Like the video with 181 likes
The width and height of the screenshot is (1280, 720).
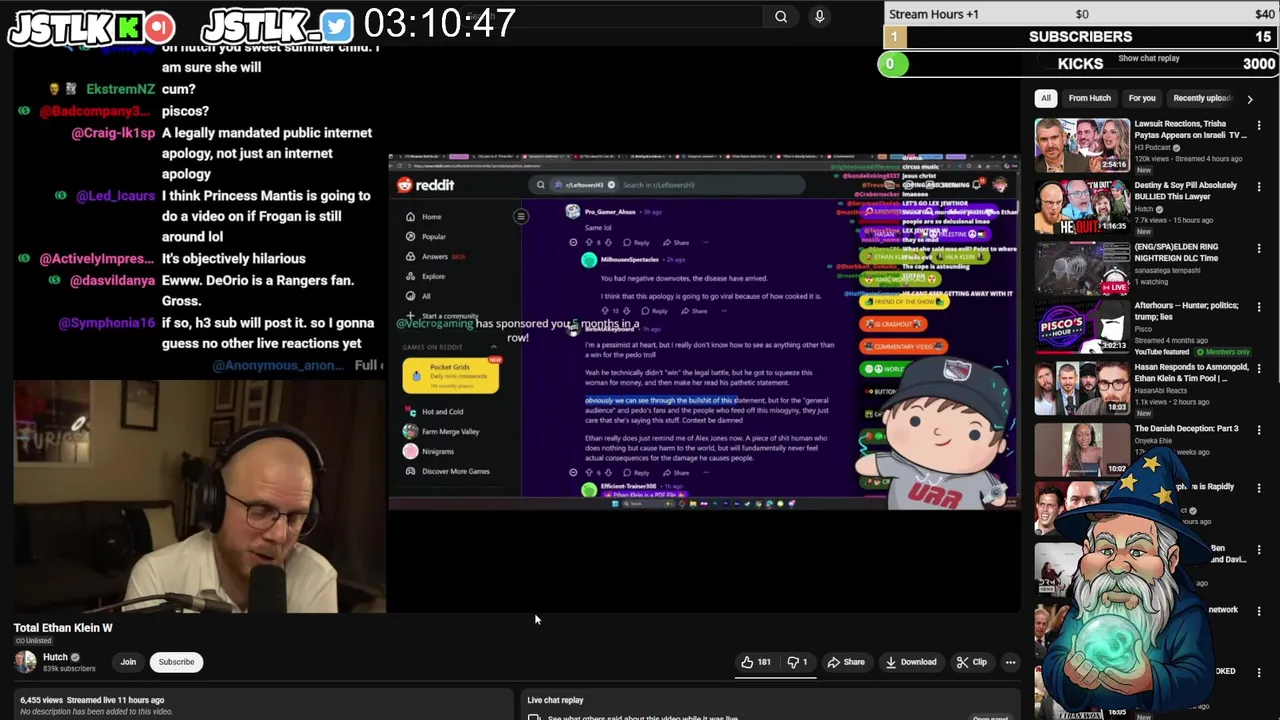[x=756, y=662]
